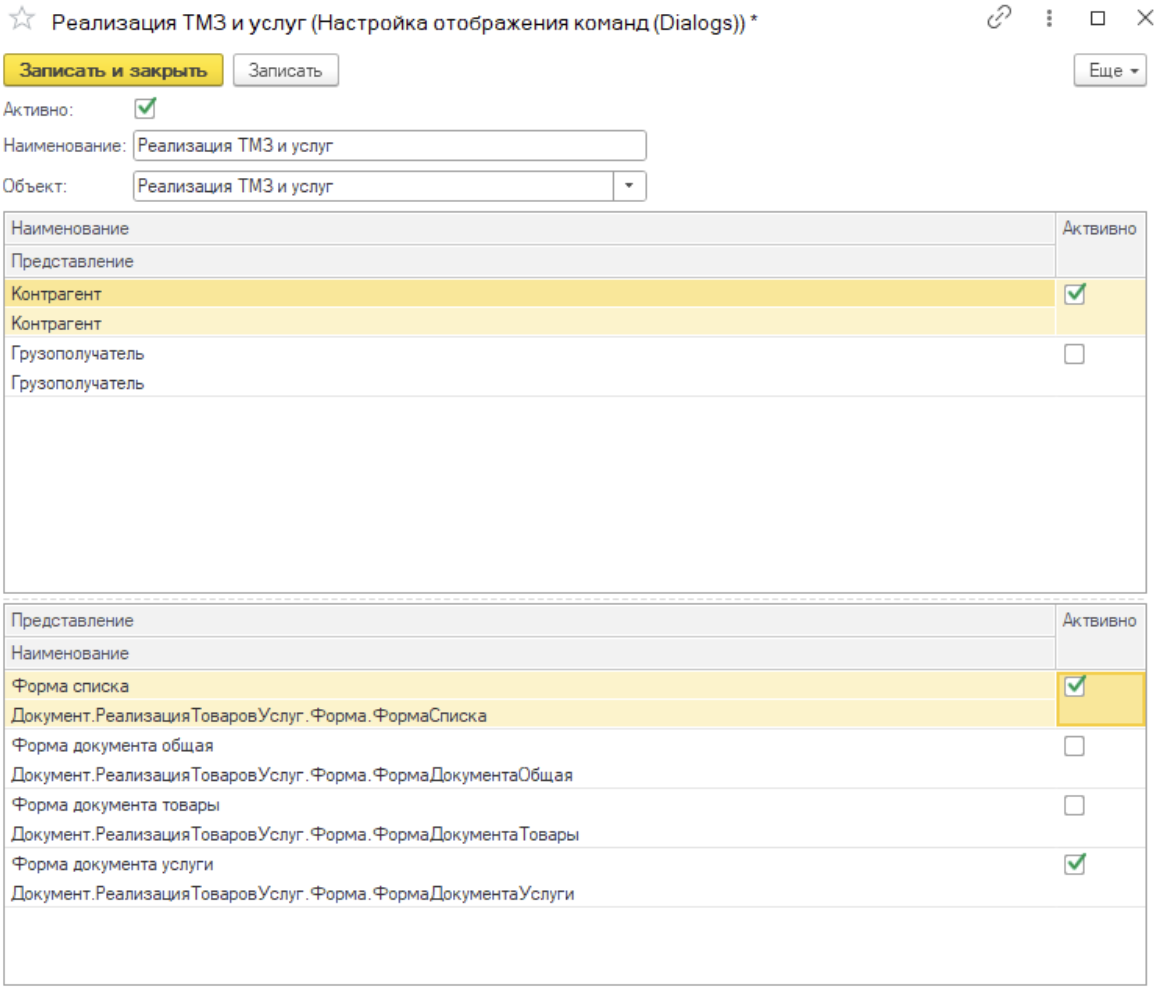
Task: Expand the Объект dropdown arrow
Action: pyautogui.click(x=629, y=186)
